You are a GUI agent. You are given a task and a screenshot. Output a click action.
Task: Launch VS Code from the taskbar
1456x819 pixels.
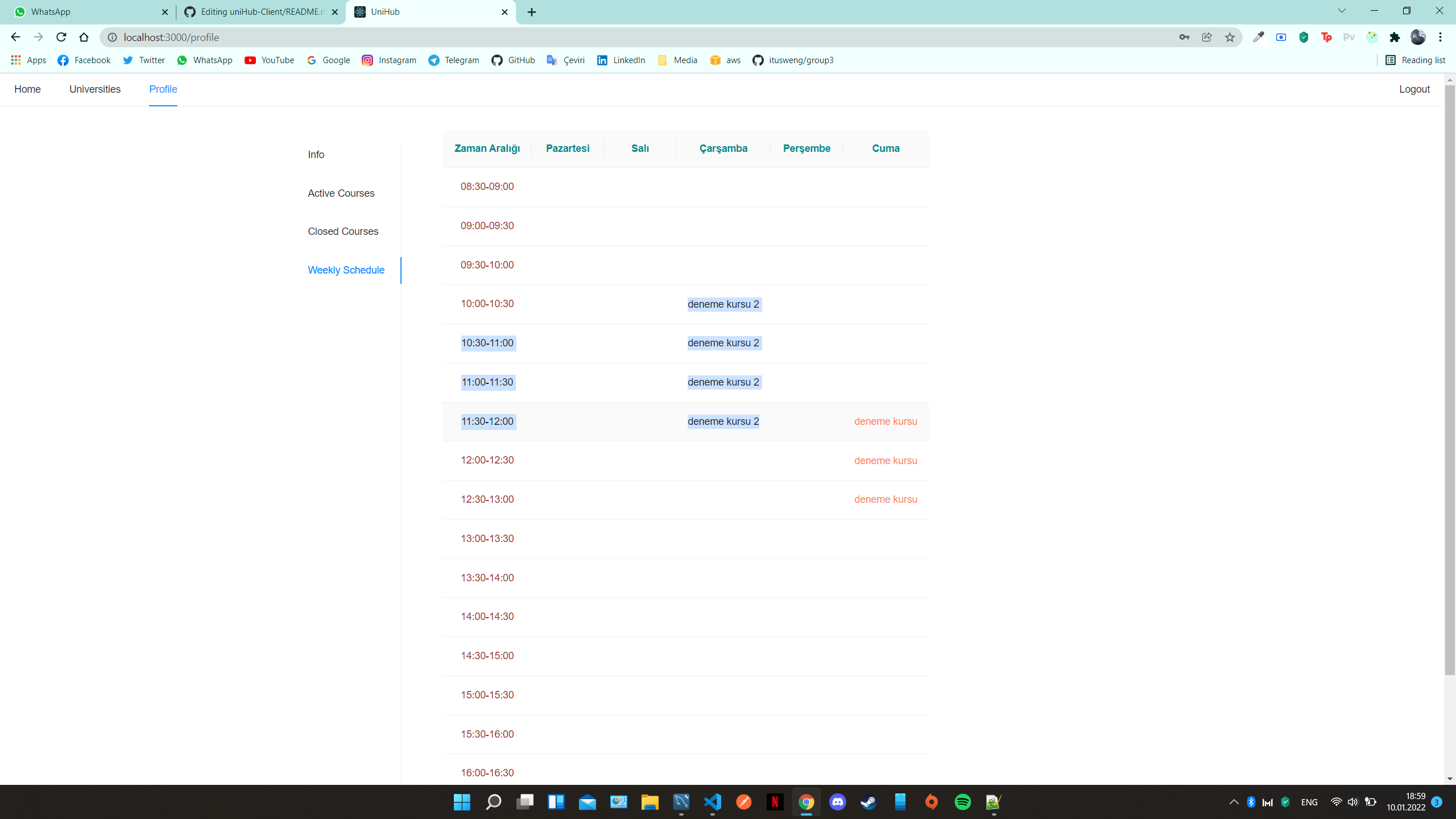tap(712, 802)
